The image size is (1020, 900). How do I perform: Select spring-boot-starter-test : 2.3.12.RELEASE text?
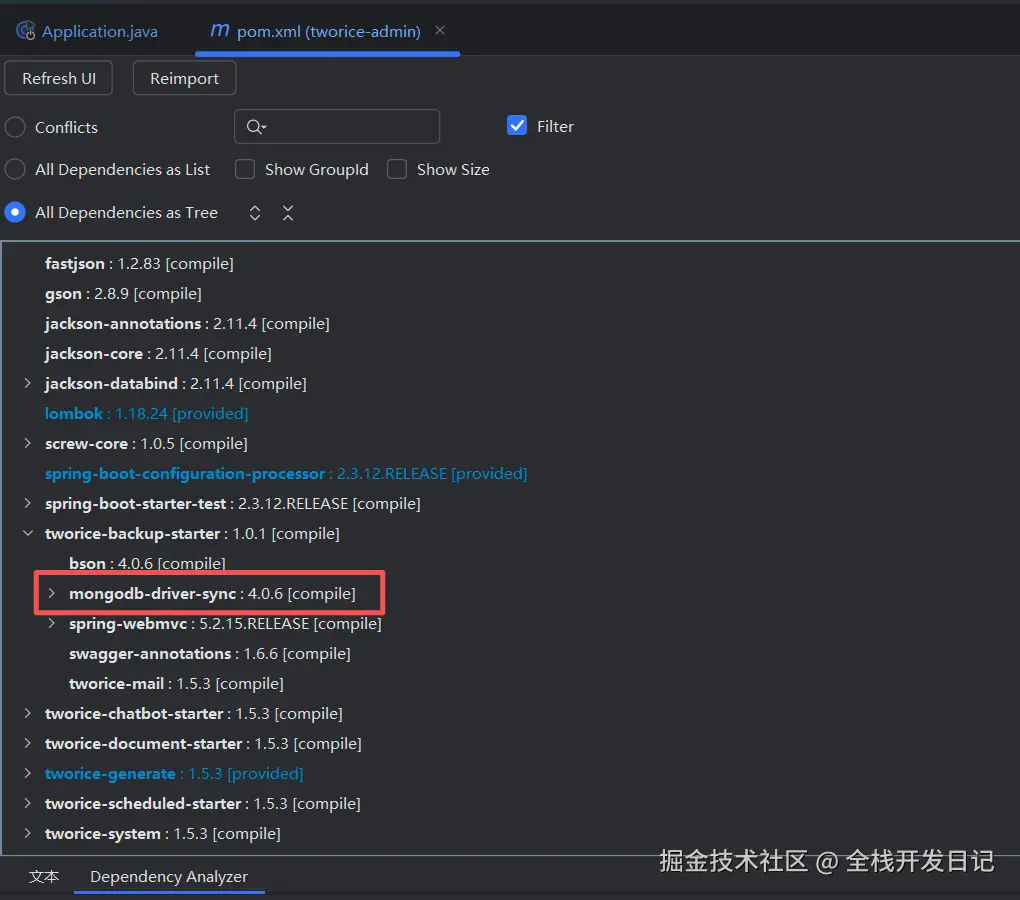[233, 503]
